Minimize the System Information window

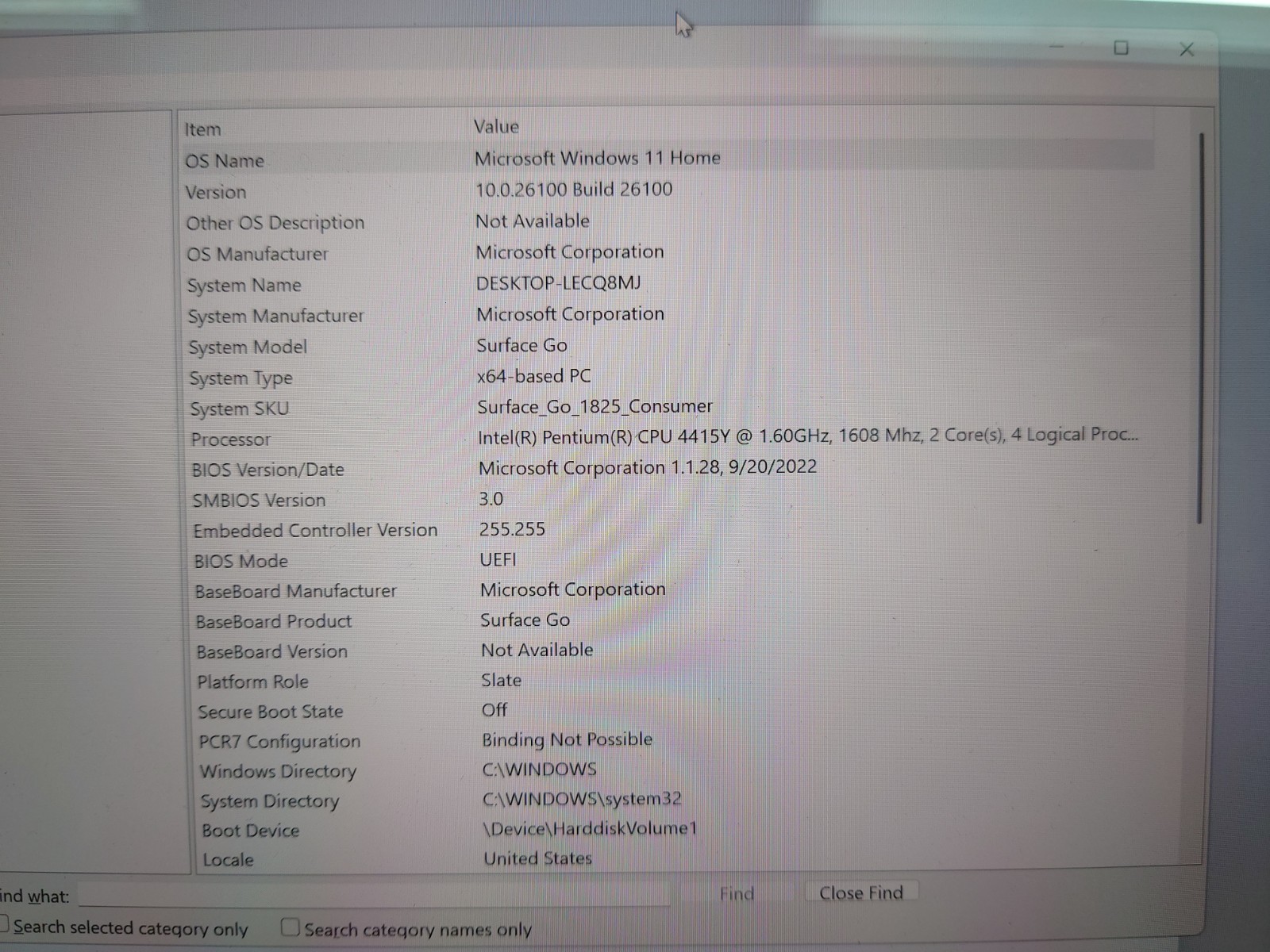pos(1056,46)
